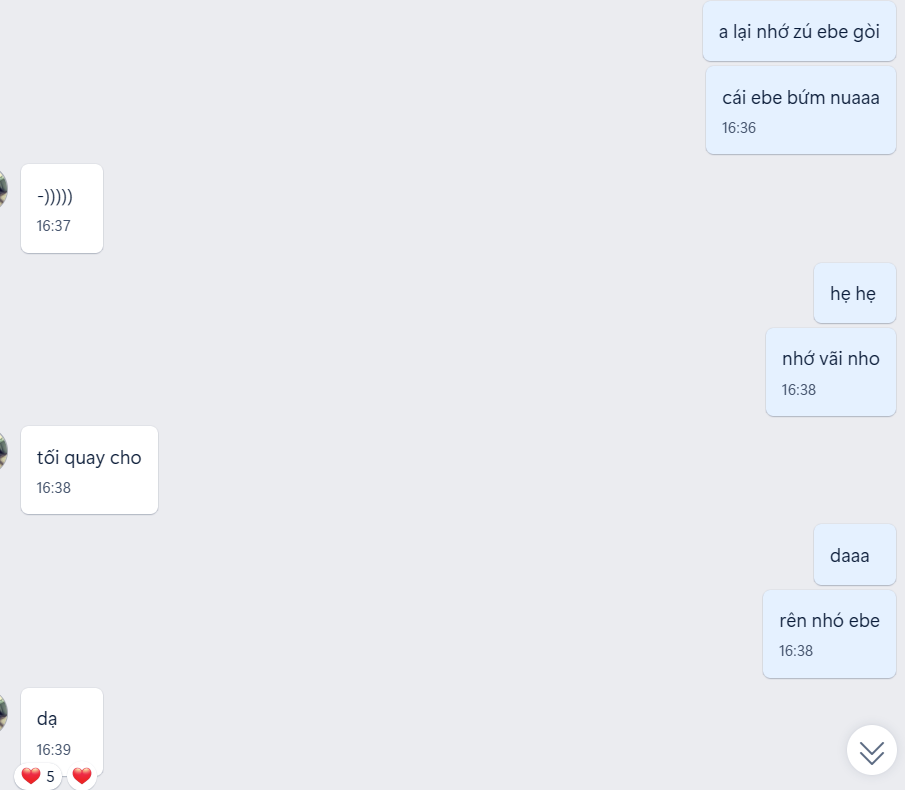905x790 pixels.
Task: Click 16:38 timestamp under "rên nhó ebe"
Action: (x=795, y=651)
